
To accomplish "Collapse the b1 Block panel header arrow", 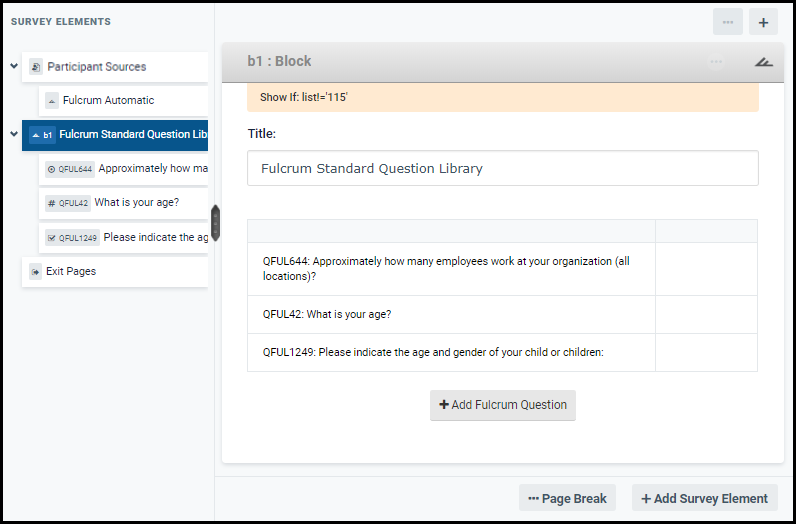I will point(764,62).
